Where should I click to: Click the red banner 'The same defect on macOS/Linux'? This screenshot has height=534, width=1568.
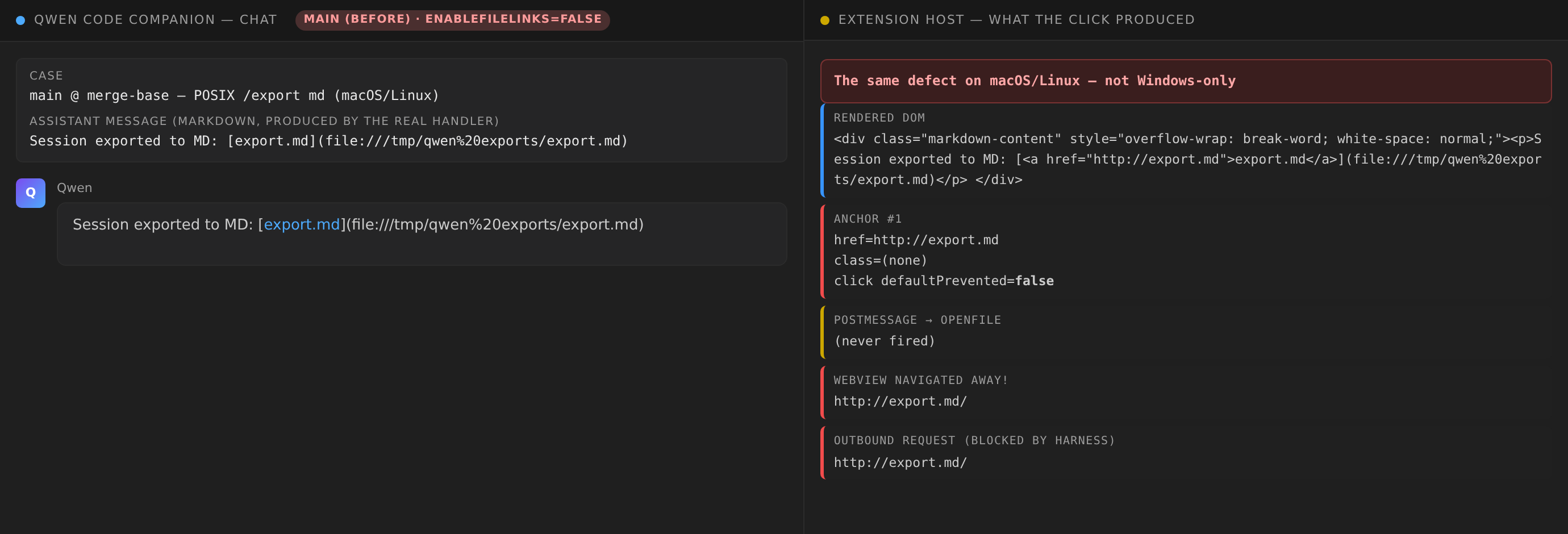pos(1186,81)
